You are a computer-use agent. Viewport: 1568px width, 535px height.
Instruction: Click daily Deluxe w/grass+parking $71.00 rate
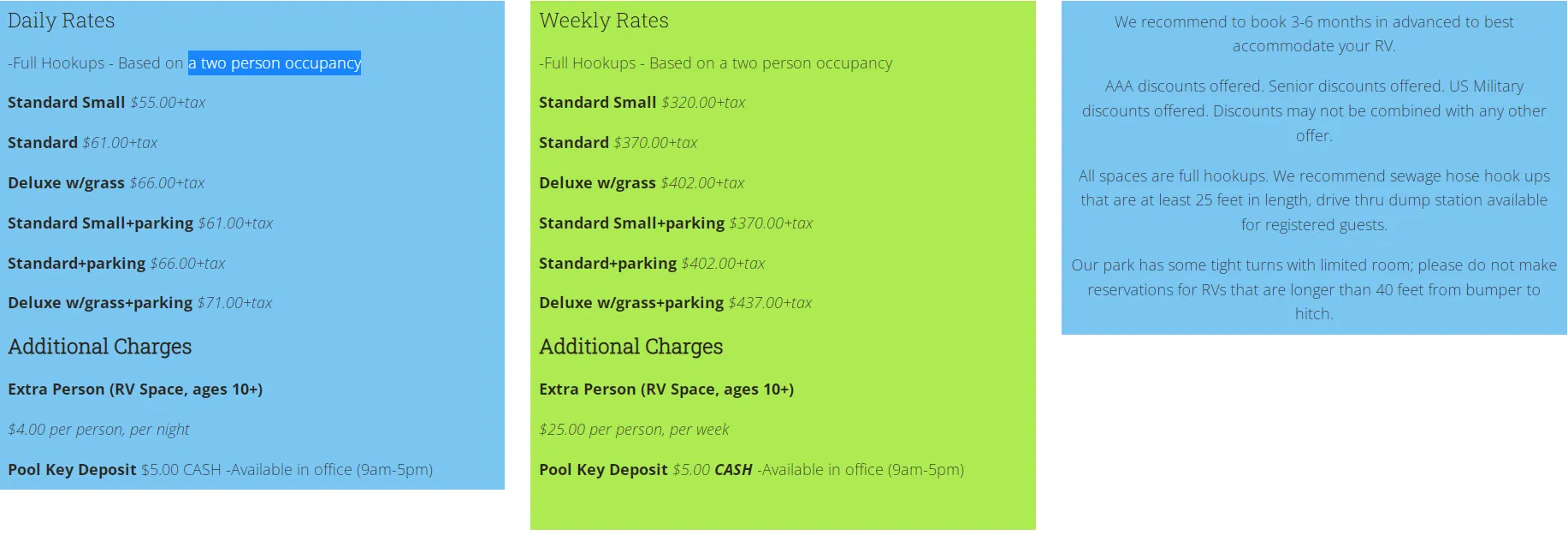(x=140, y=303)
